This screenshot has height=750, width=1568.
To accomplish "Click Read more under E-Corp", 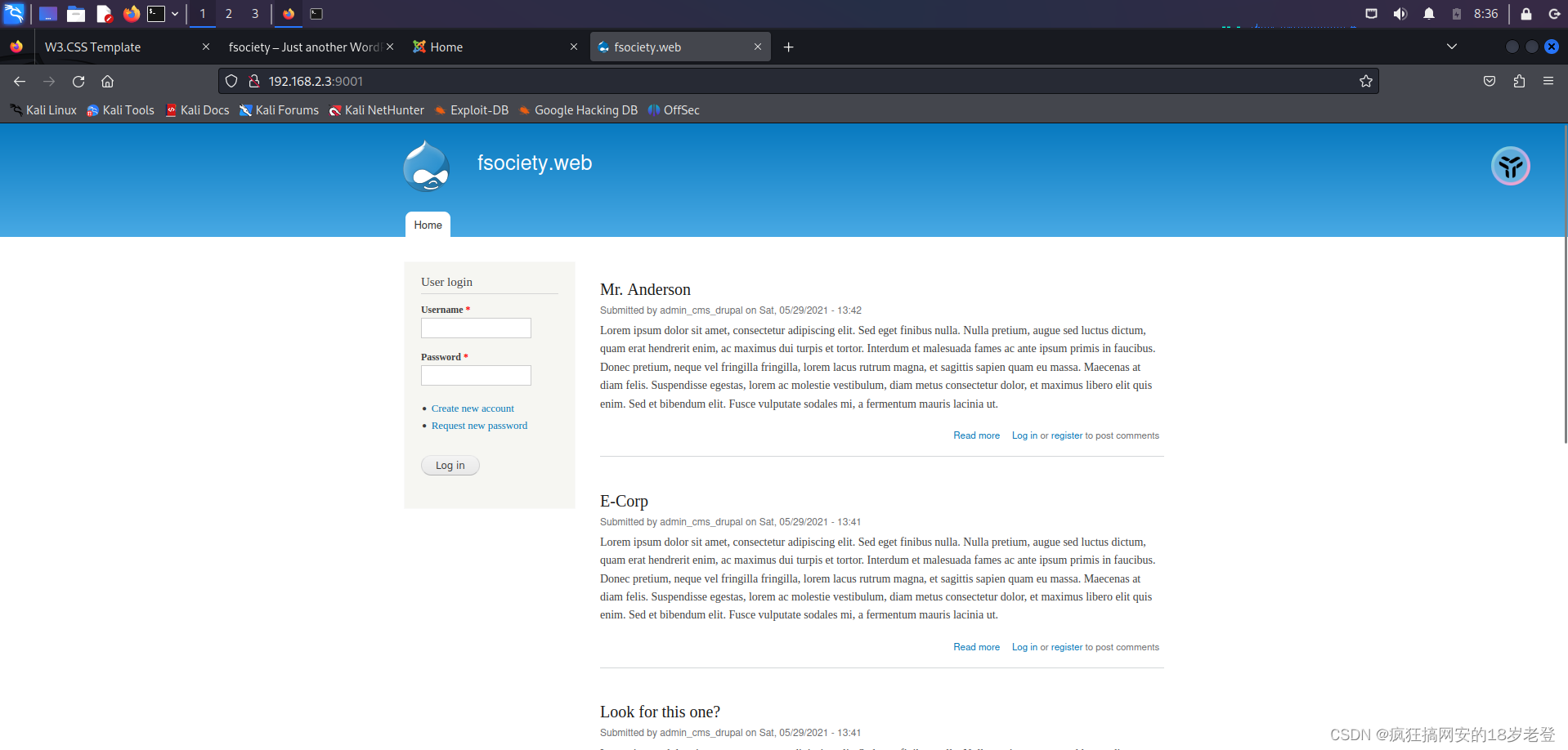I will pos(976,647).
